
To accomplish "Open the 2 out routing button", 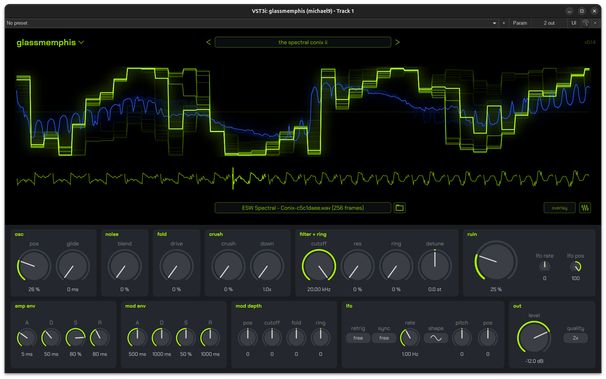I will coord(549,23).
